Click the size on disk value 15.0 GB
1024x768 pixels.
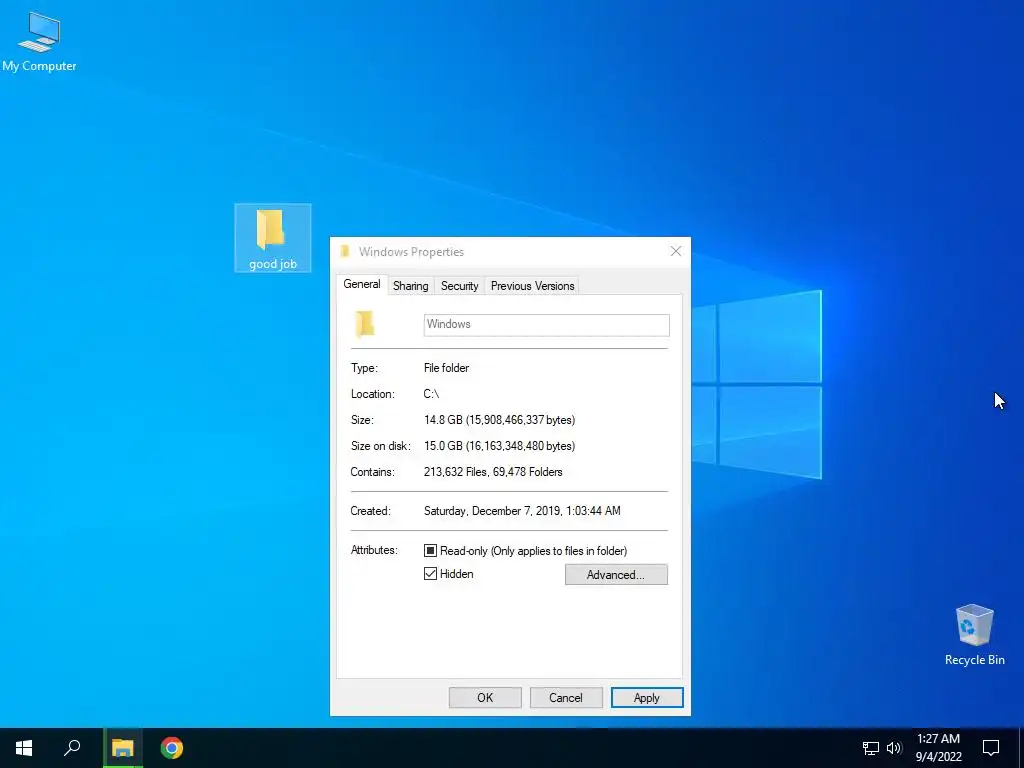(500, 446)
